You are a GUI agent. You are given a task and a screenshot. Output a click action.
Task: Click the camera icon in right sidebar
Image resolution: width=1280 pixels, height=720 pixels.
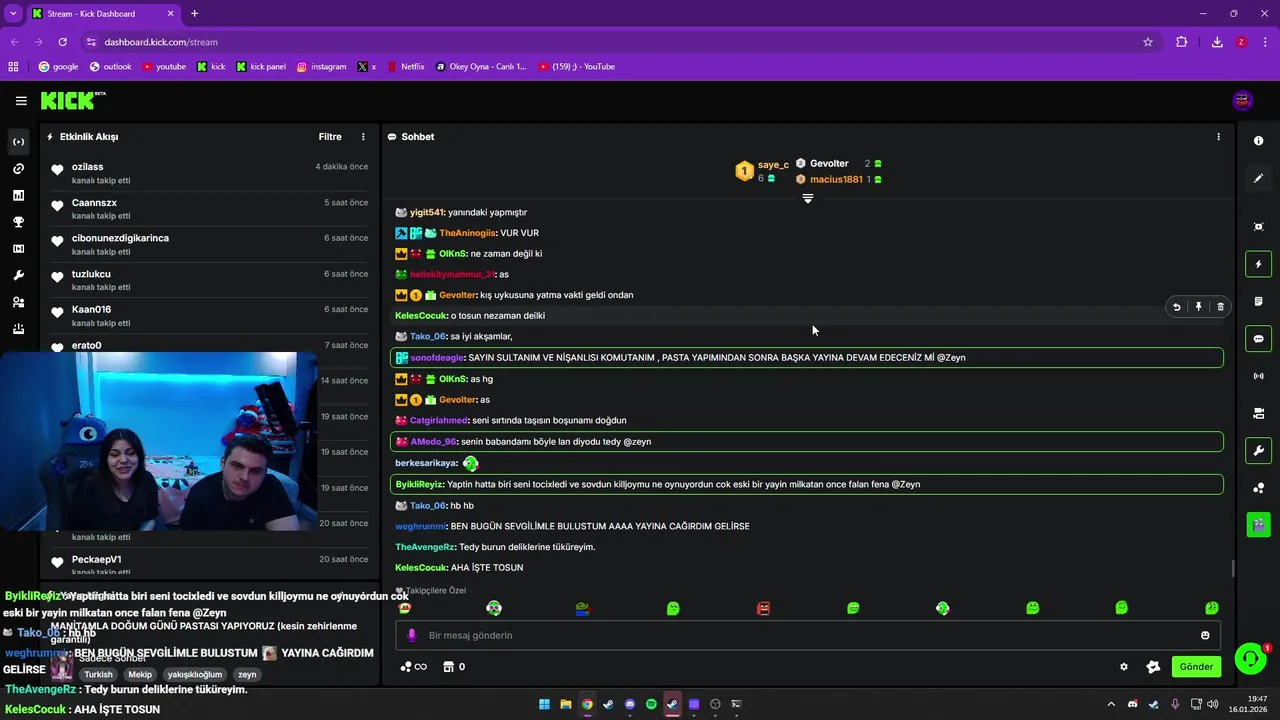click(x=1258, y=413)
